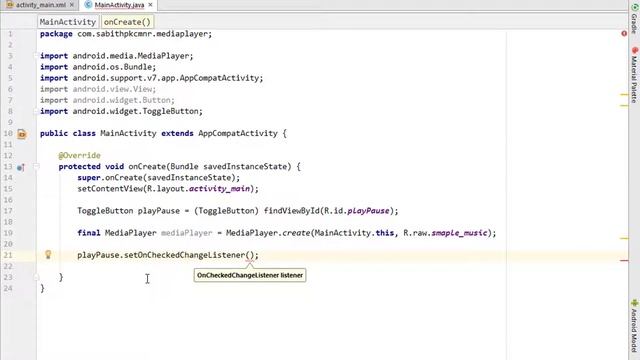Click the 'create' method call on line 19
Screen dimensions: 640x360
tap(296, 233)
